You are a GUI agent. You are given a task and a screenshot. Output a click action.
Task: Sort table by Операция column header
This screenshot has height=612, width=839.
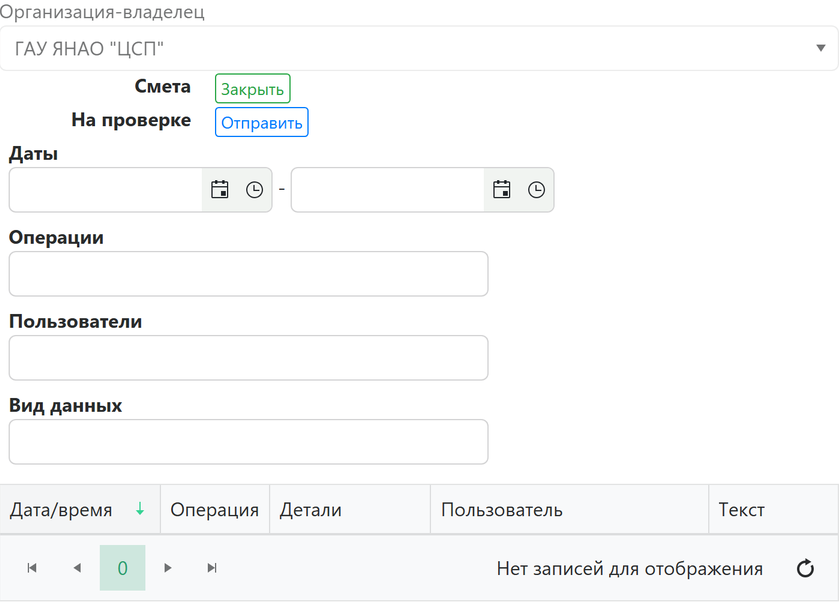[x=215, y=510]
